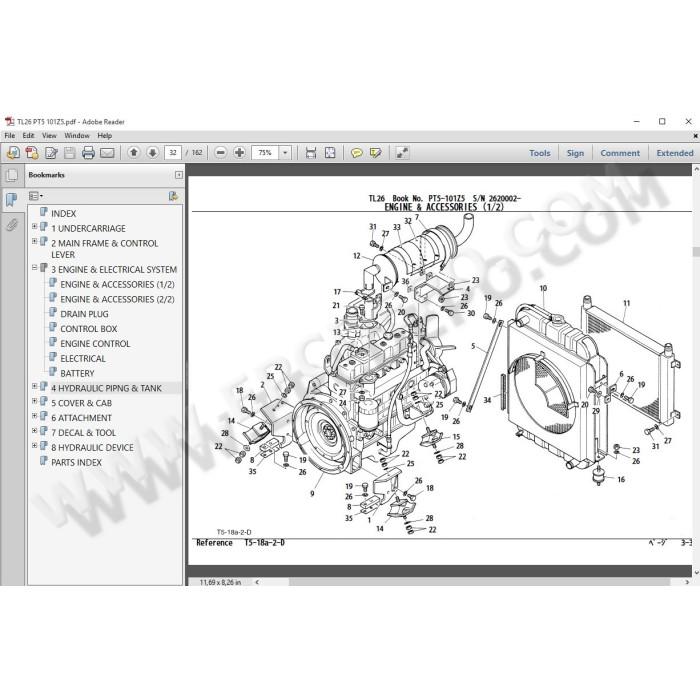Click the fit one full page icon

pos(330,153)
